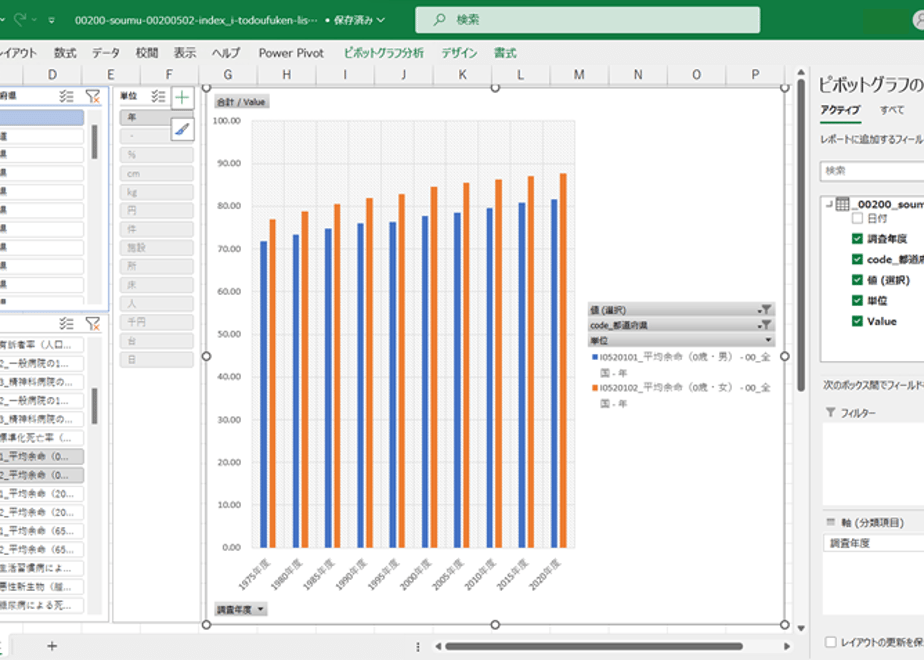
Task: Click the orange I0520102 legend entry
Action: coord(681,395)
